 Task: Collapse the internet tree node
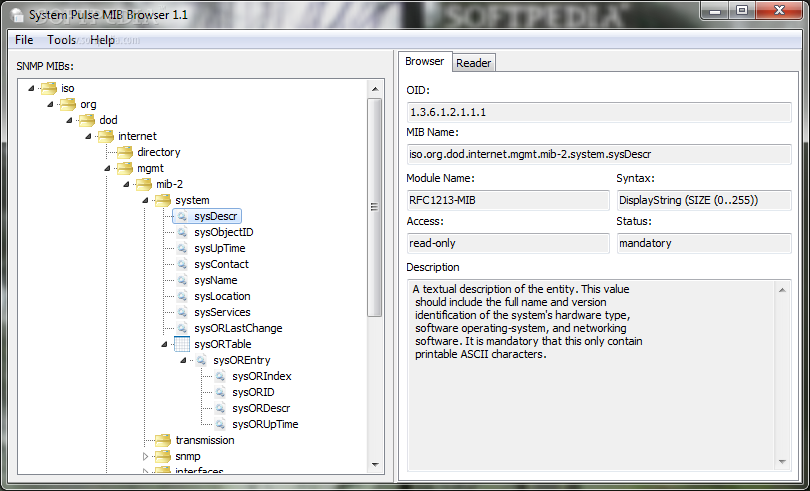[88, 136]
